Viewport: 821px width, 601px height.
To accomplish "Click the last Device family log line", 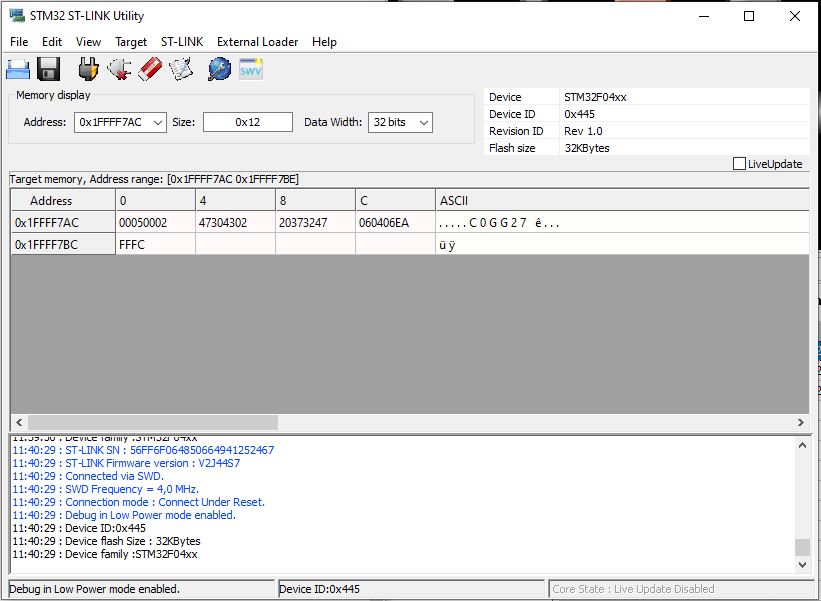I will [x=105, y=554].
